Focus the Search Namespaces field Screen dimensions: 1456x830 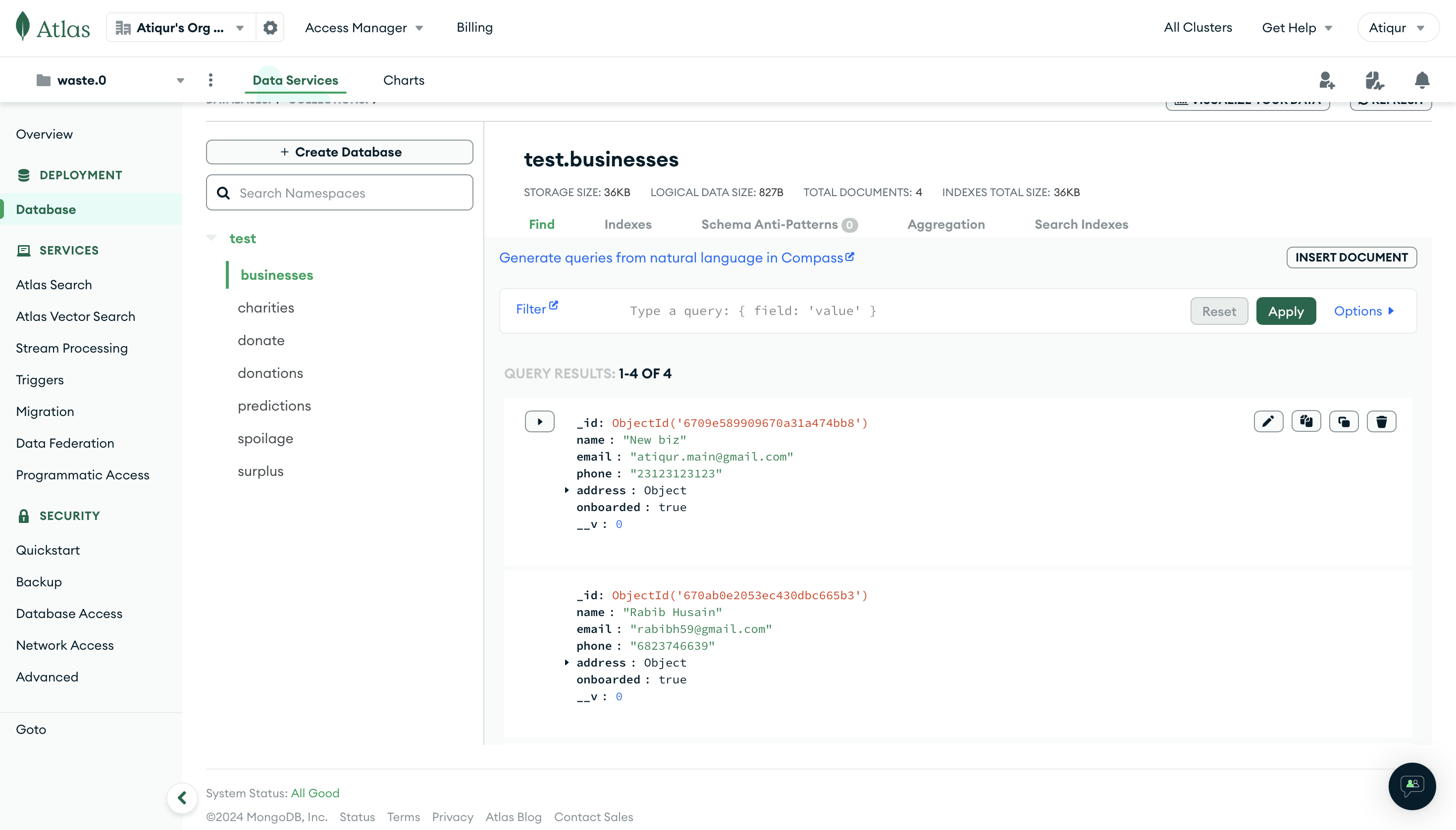339,193
